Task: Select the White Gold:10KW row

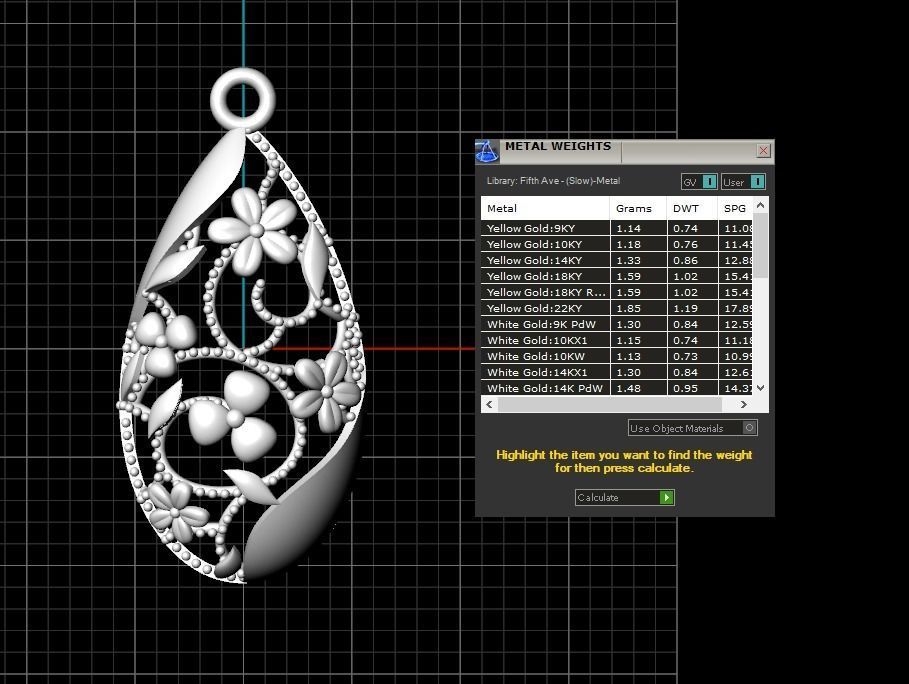Action: pyautogui.click(x=617, y=356)
